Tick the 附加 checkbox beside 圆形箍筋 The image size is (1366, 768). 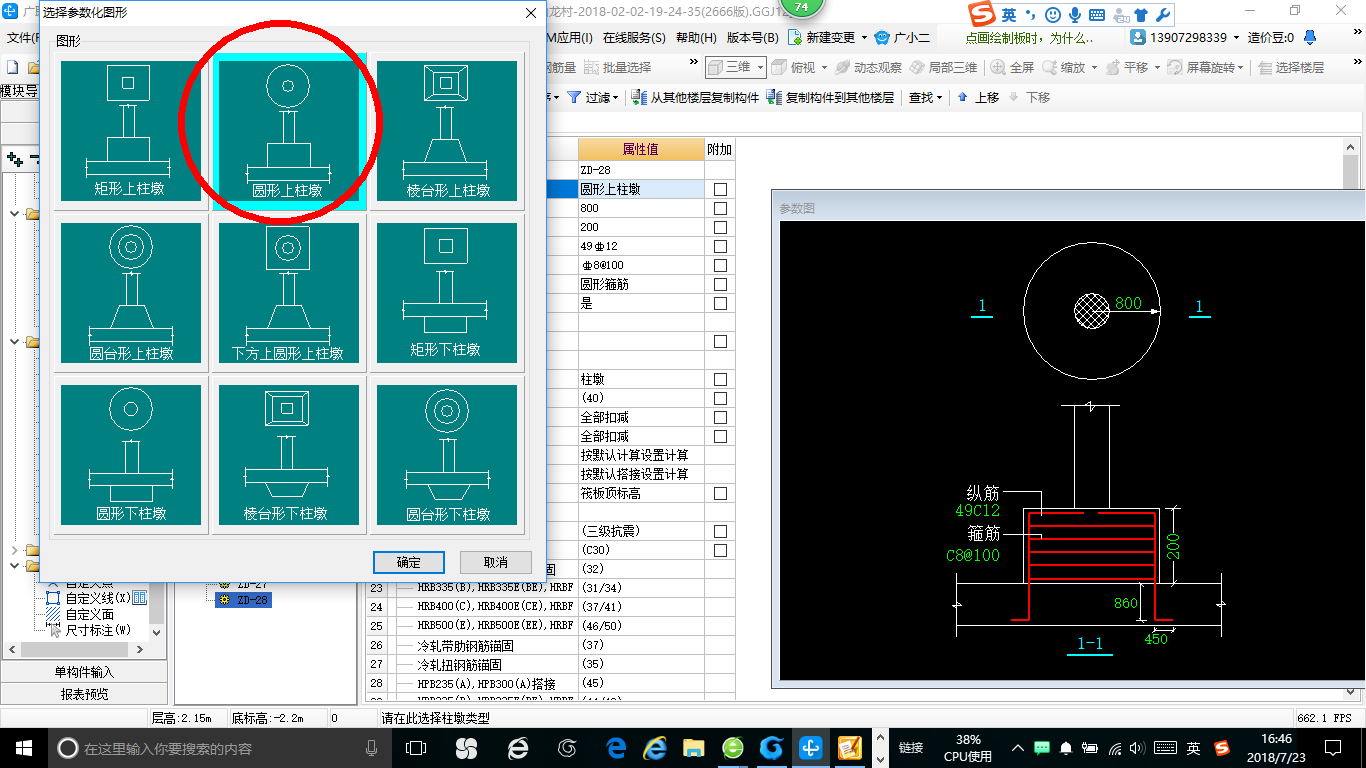pyautogui.click(x=720, y=284)
